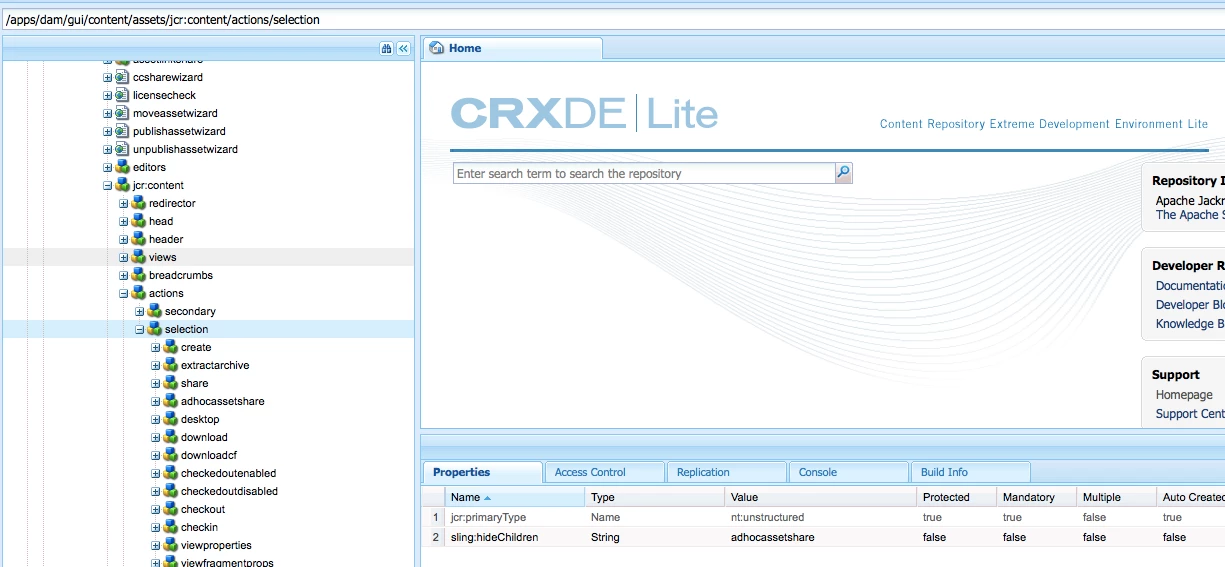Click the jcr:content node icon
1225x567 pixels.
(122, 185)
